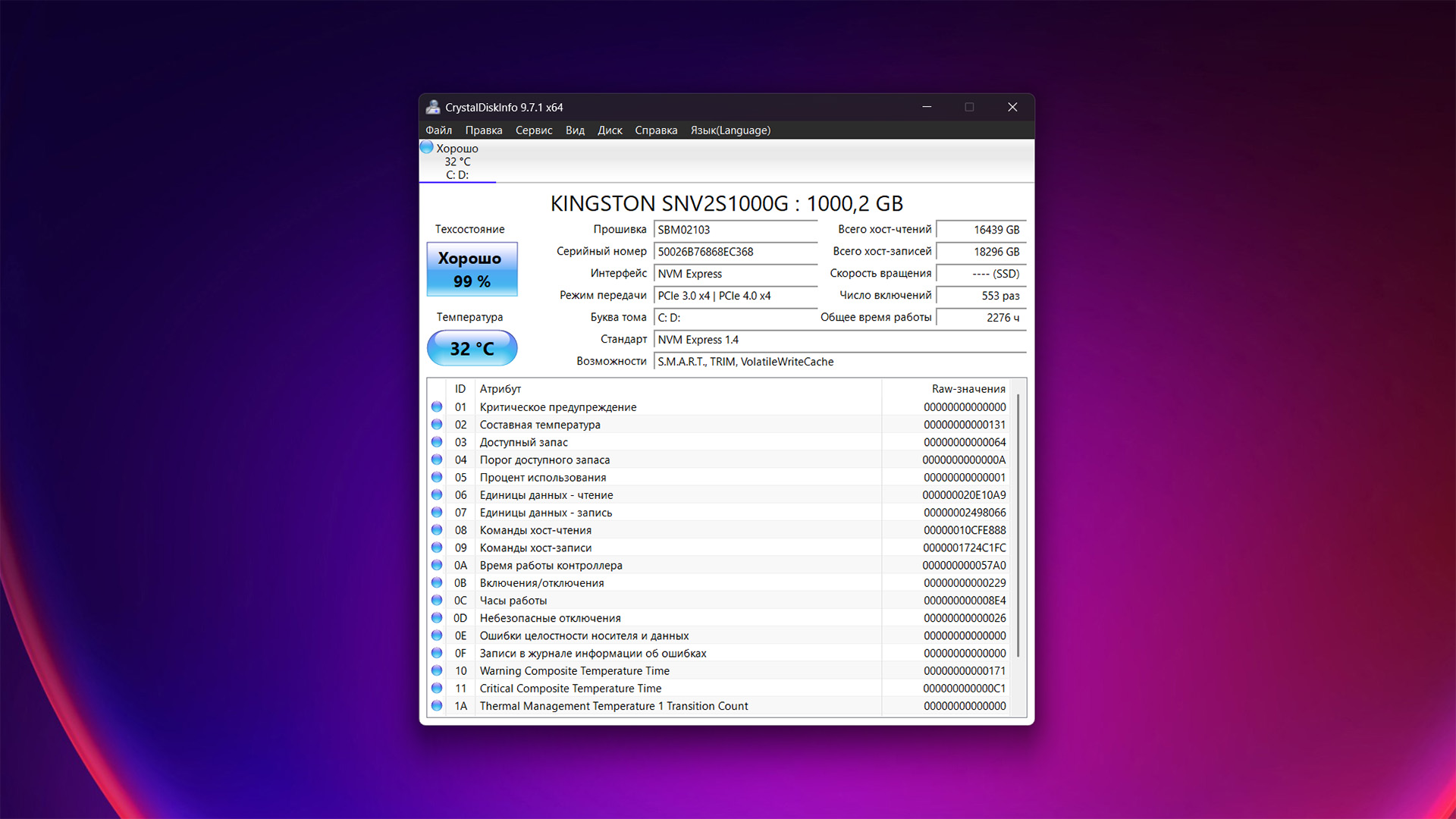1456x819 pixels.
Task: Click the transfer mode field PCIe 3.0 x4
Action: tap(736, 296)
